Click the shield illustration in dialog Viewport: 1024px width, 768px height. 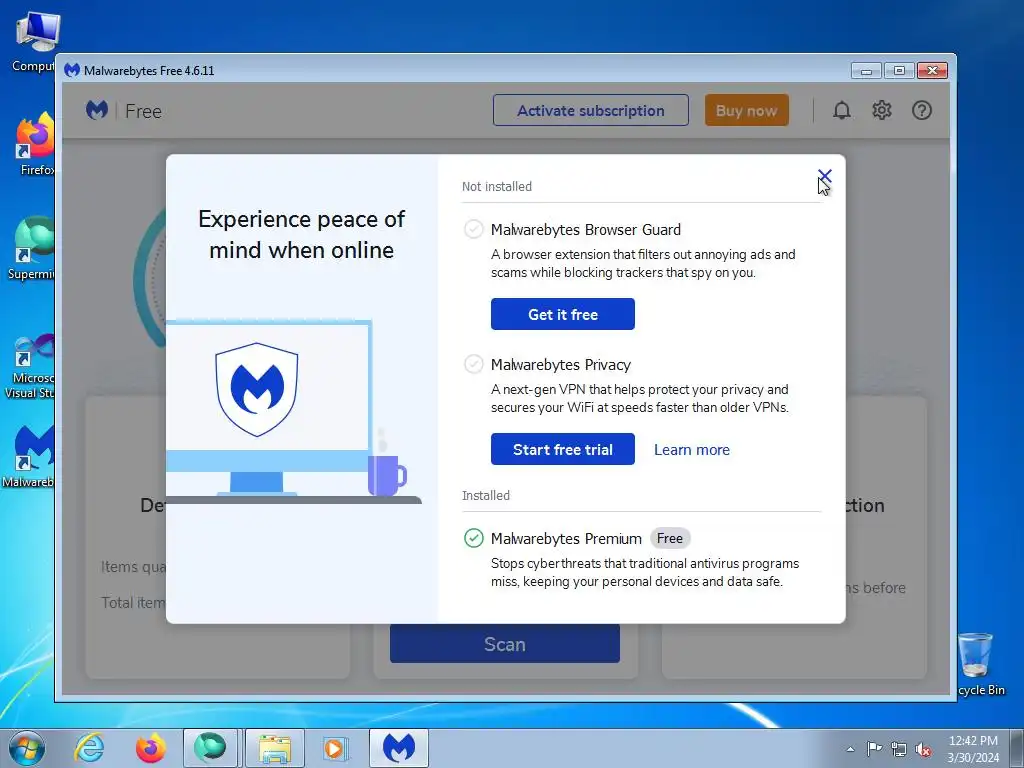click(x=257, y=389)
